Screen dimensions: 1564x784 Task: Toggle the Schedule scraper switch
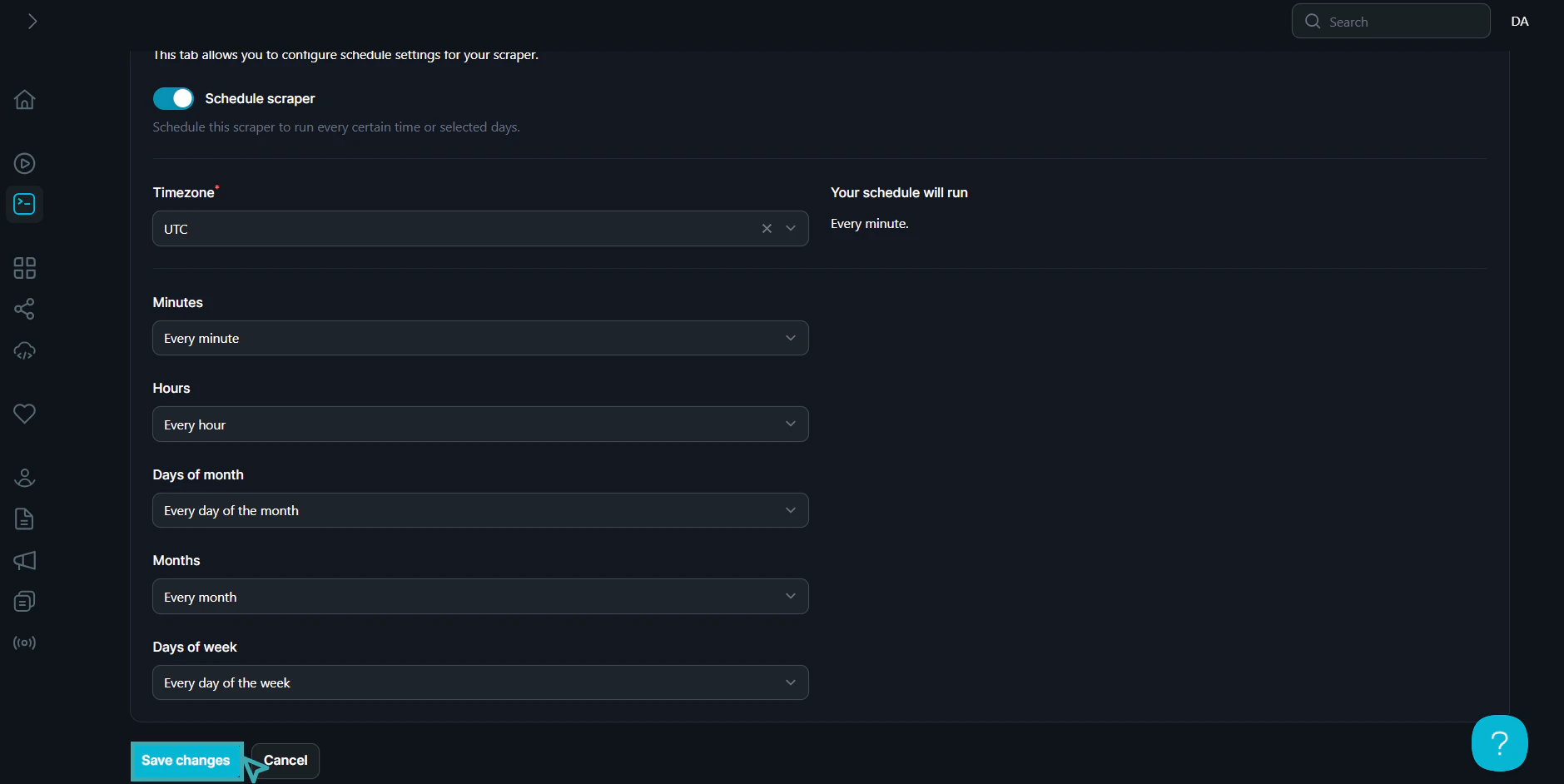173,98
